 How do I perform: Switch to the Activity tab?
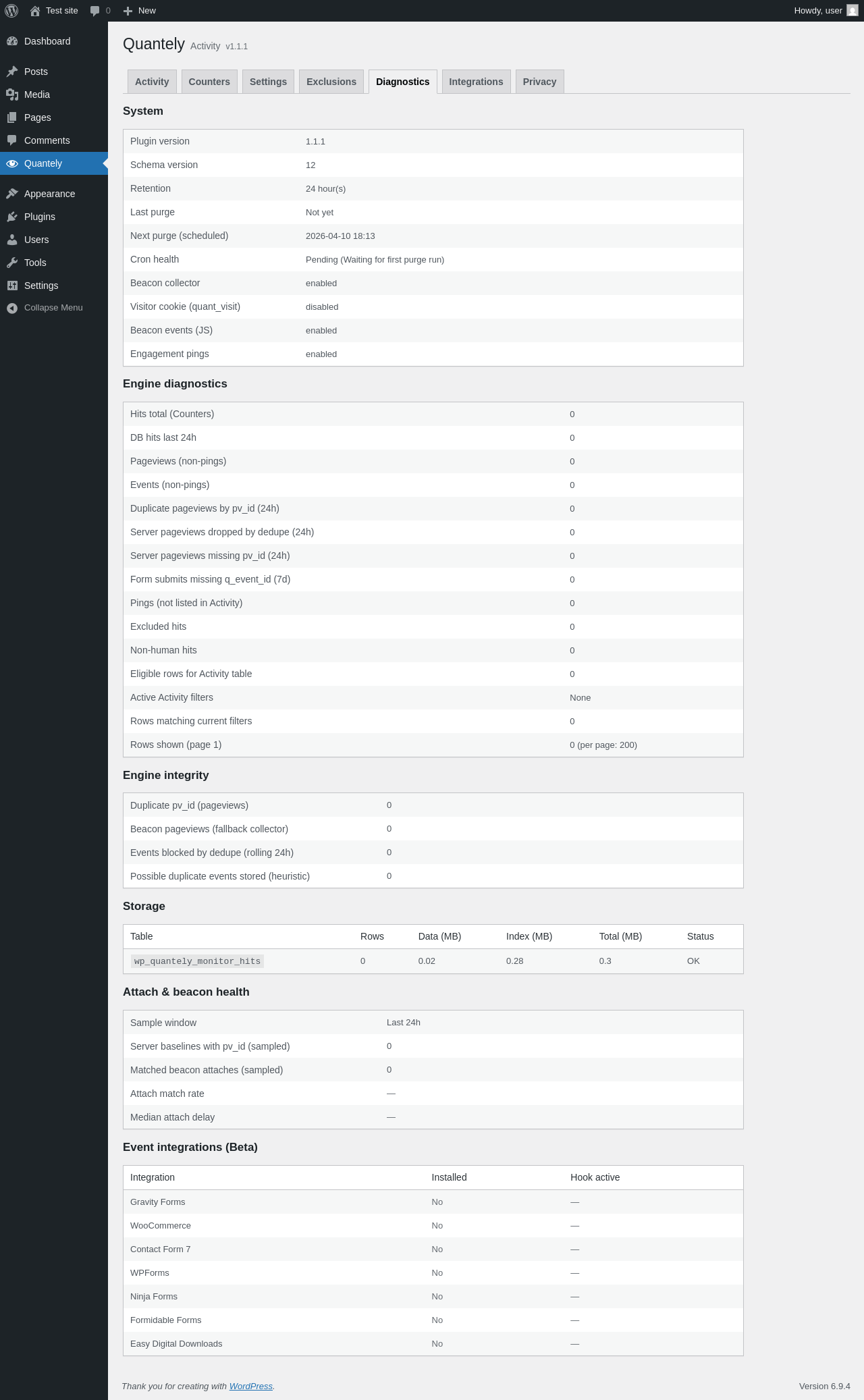tap(152, 82)
